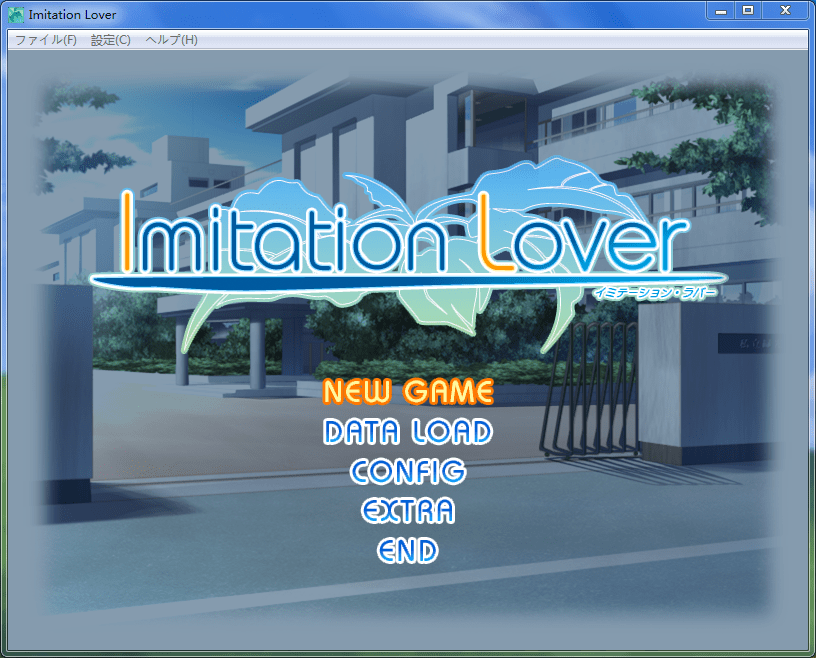Close the Imitation Lover window
Viewport: 816px width, 658px height.
click(x=784, y=11)
